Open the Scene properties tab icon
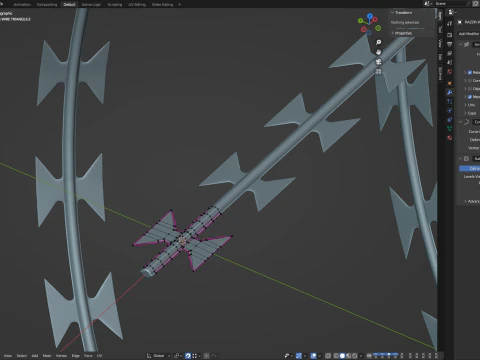Viewport: 480px width, 360px height. pos(450,62)
